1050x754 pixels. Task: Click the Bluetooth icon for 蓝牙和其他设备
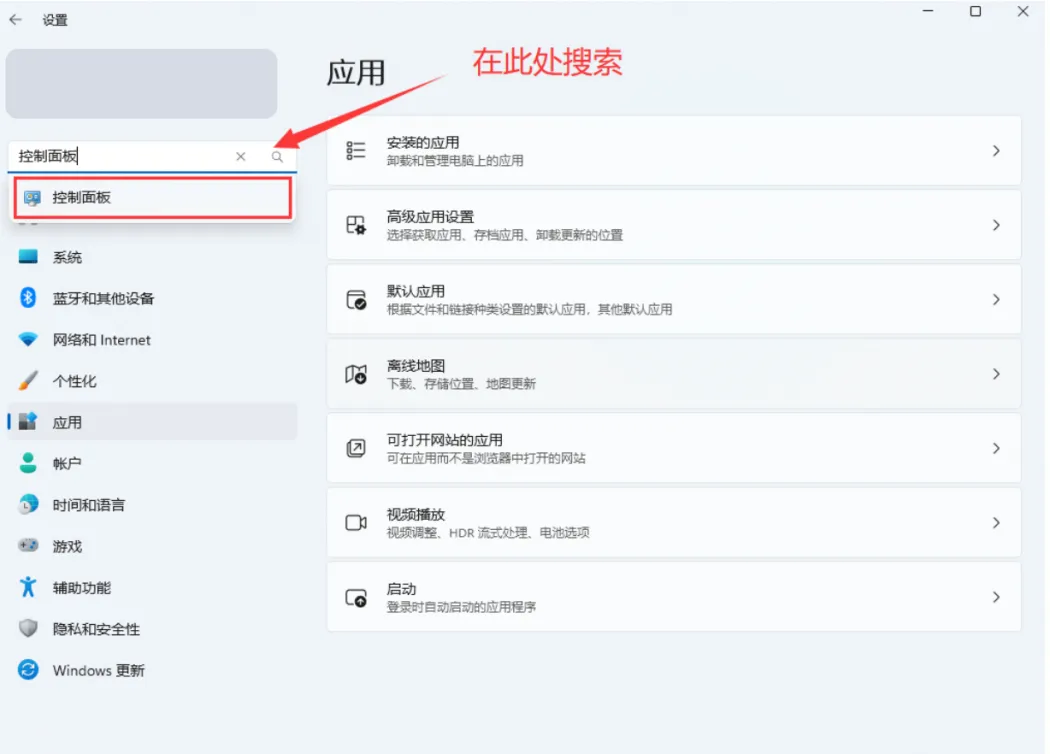tap(29, 298)
